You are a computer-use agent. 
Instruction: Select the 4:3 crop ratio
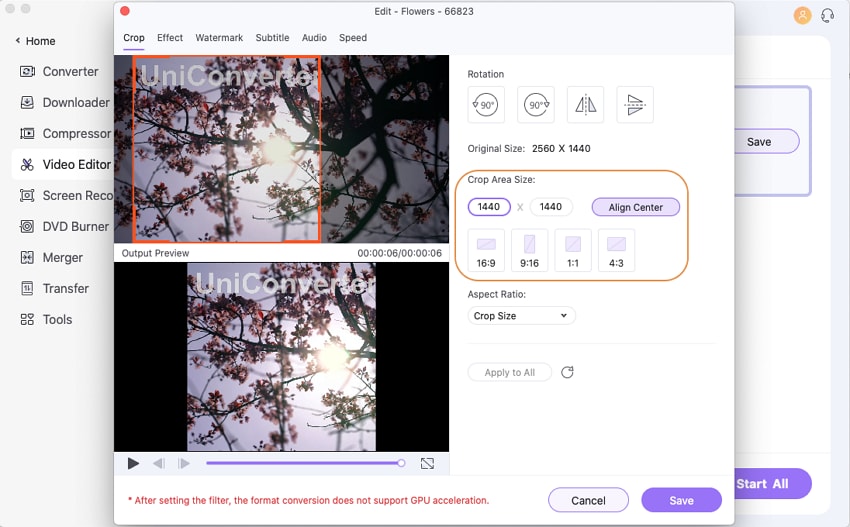click(x=616, y=250)
